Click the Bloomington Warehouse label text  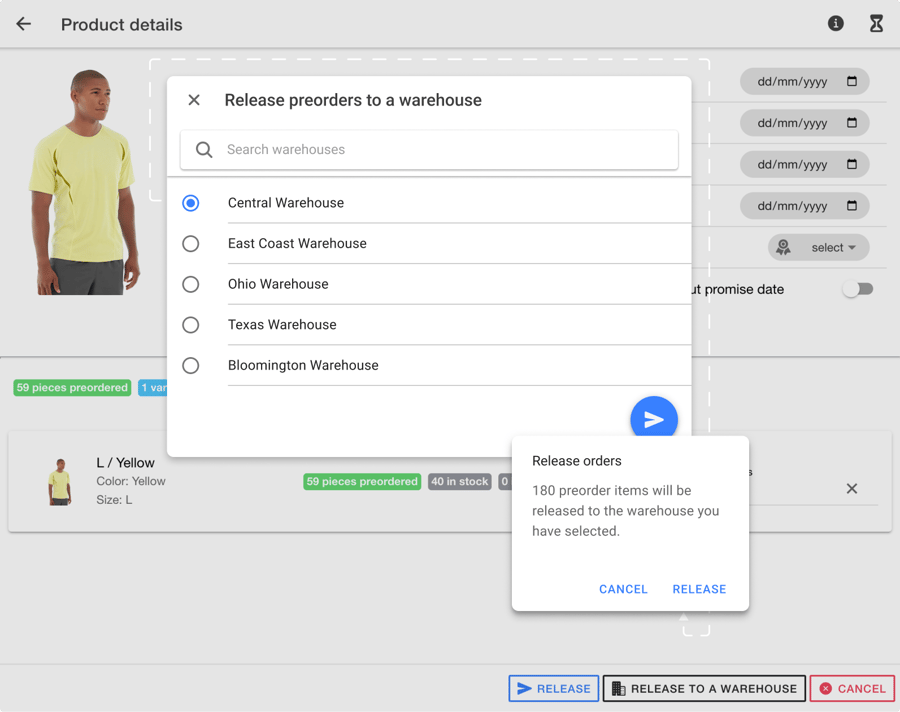(303, 366)
